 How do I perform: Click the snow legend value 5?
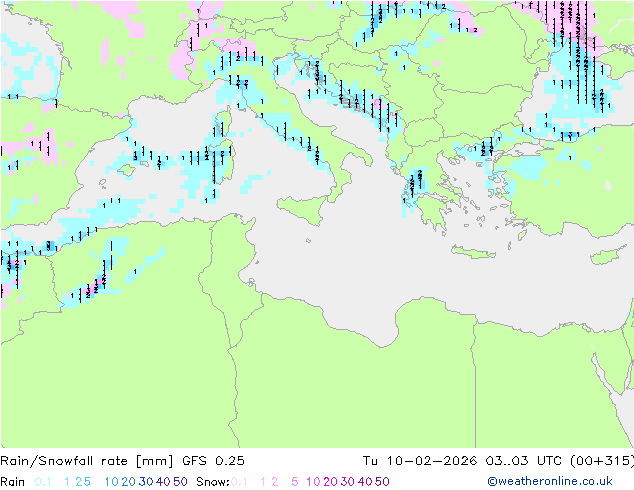coord(295,482)
